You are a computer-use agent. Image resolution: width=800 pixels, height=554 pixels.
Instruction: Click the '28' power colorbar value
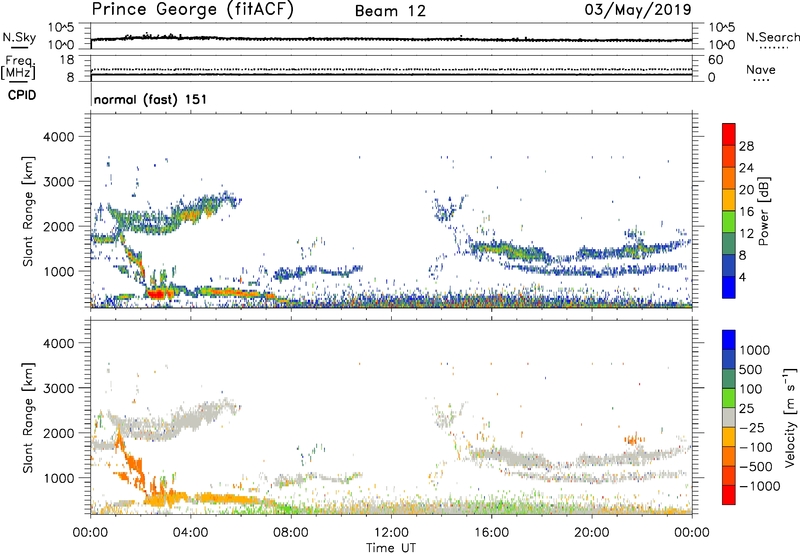click(746, 146)
